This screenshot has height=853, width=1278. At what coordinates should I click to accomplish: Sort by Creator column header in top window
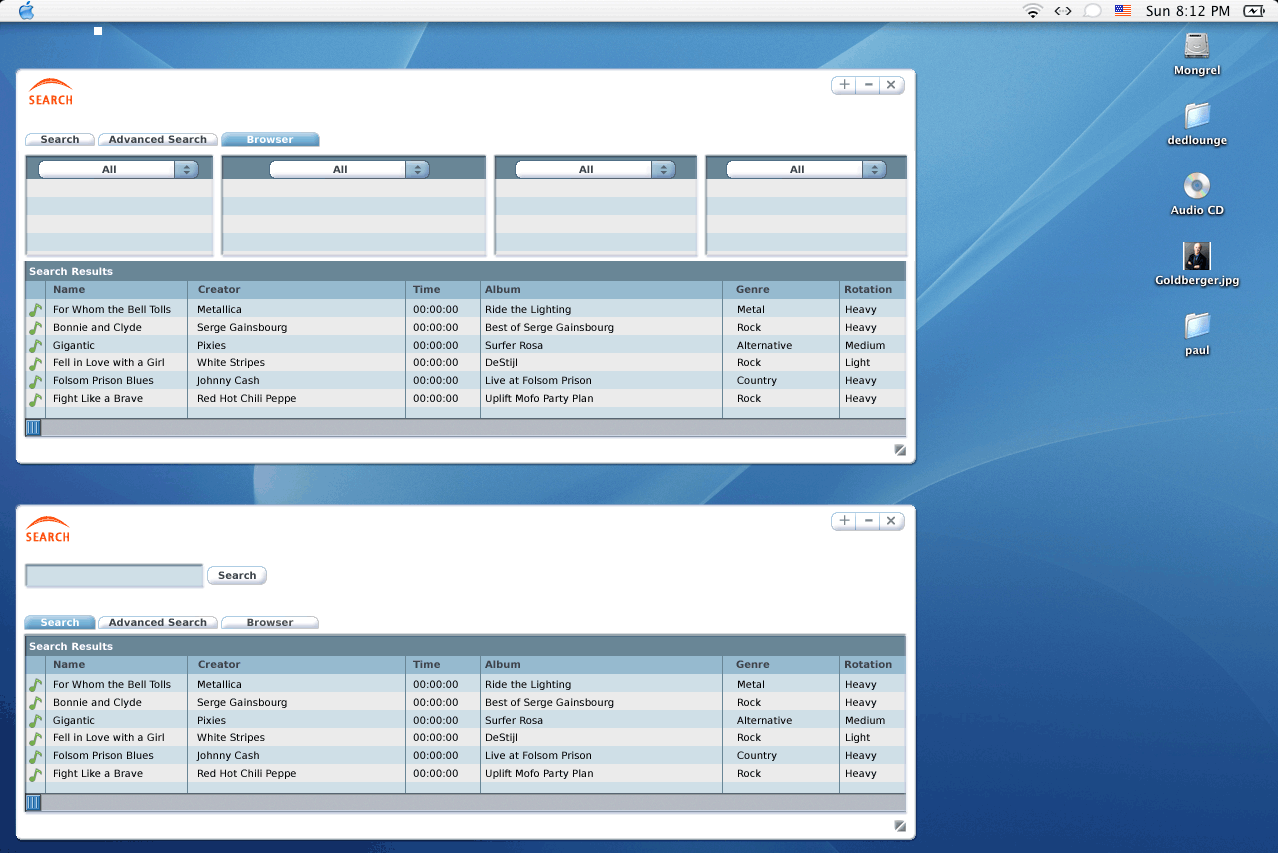coord(298,290)
